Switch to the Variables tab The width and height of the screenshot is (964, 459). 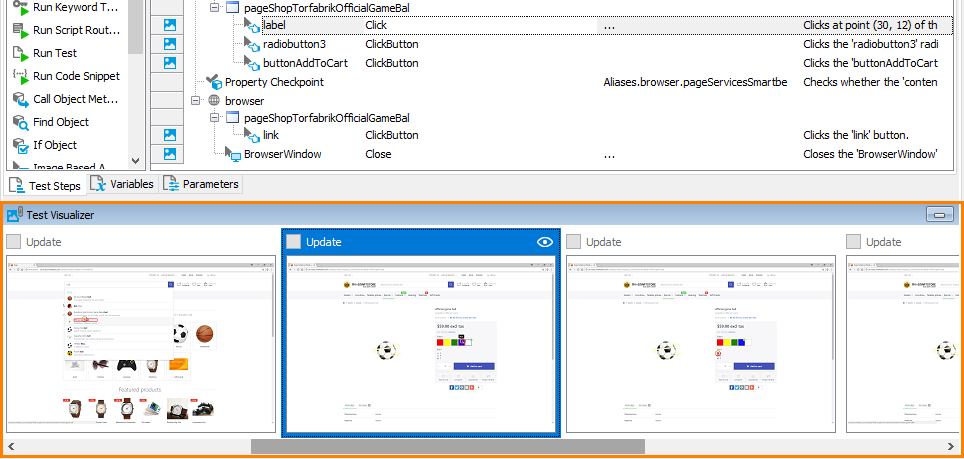click(122, 184)
